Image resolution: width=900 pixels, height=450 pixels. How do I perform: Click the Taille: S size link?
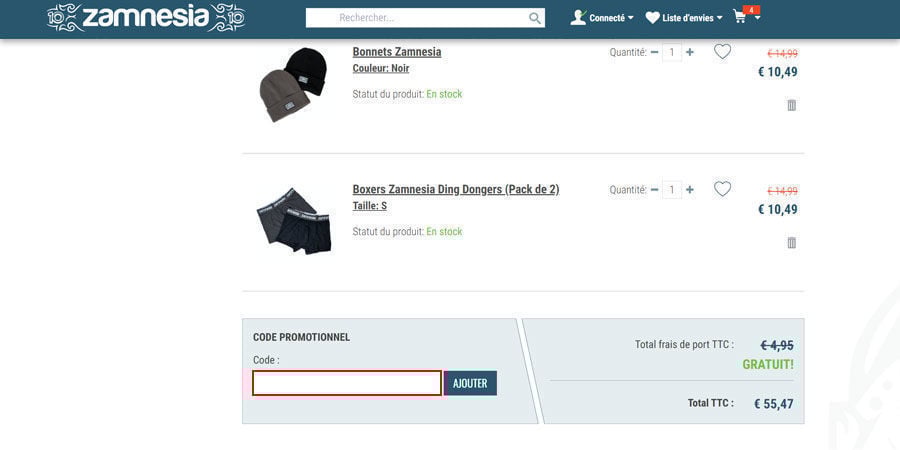pos(369,206)
